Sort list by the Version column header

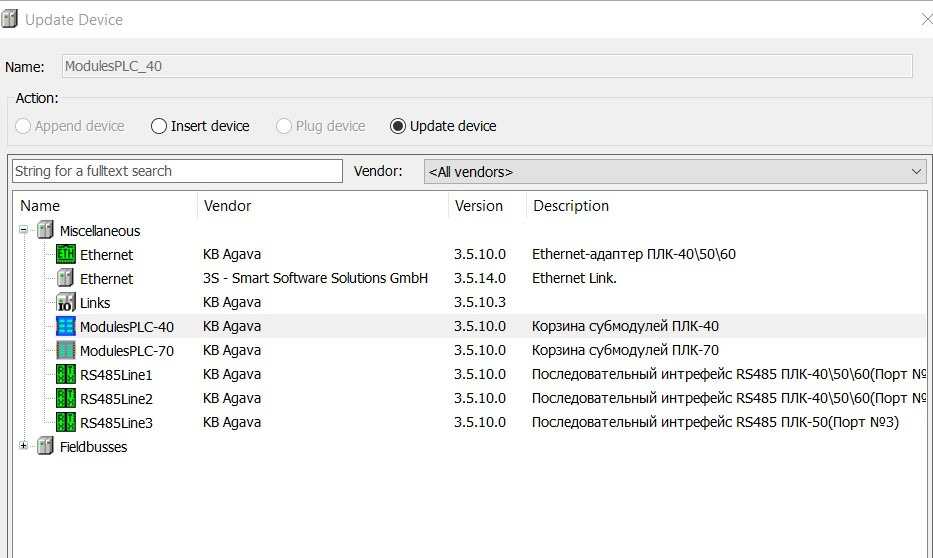click(487, 206)
